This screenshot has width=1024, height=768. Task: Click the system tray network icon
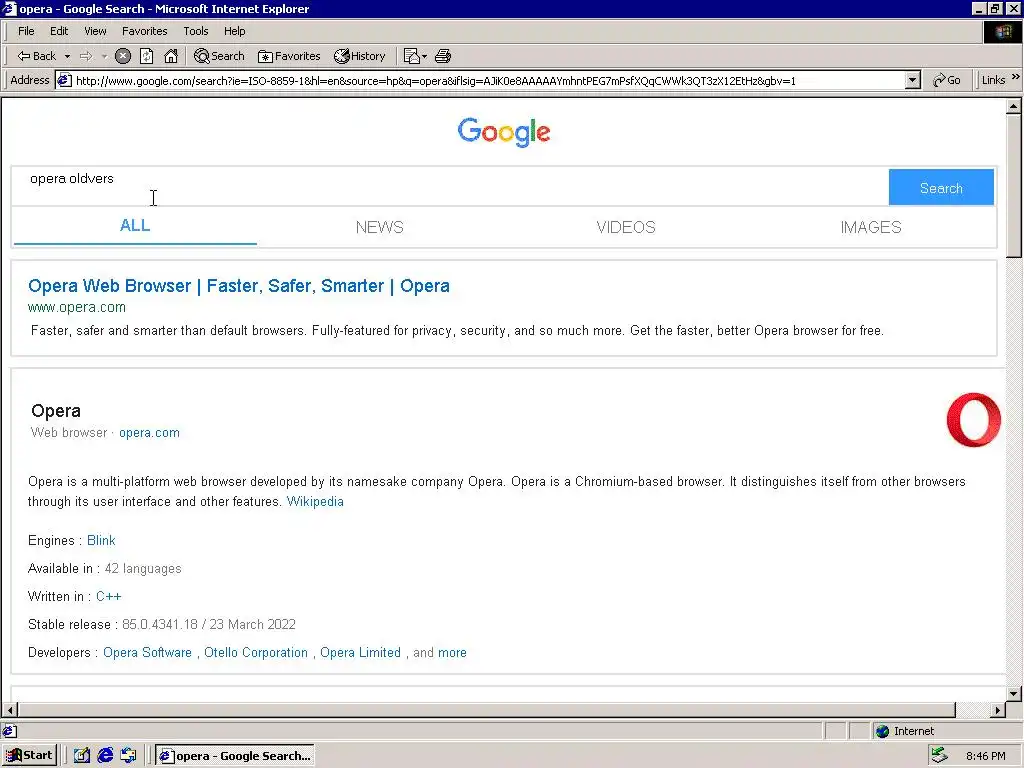point(940,756)
